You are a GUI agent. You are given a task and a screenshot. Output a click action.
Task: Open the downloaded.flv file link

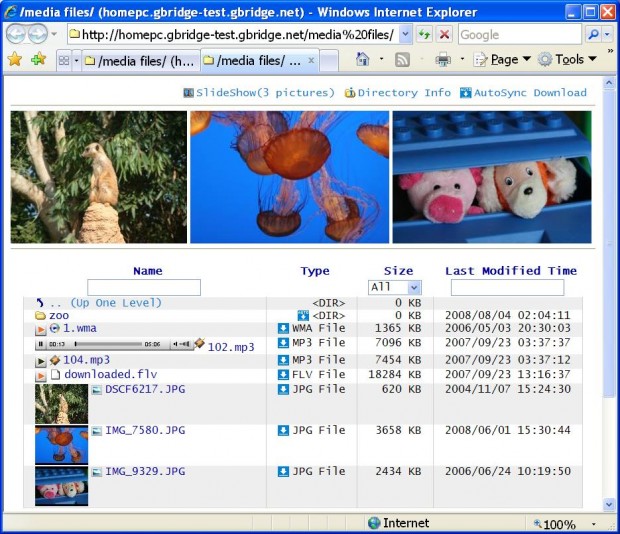[x=111, y=374]
